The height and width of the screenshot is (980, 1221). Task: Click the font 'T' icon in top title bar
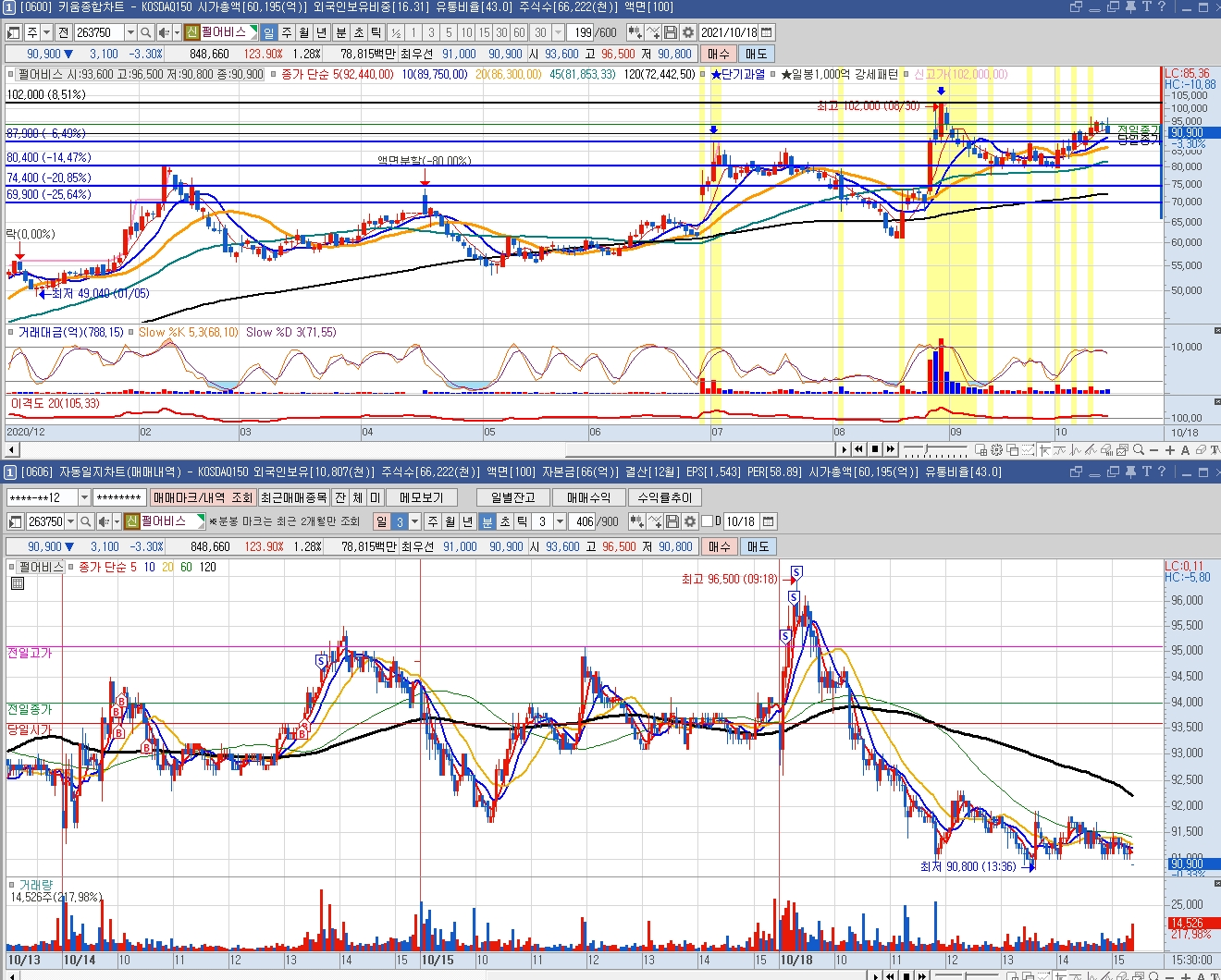(x=1146, y=7)
